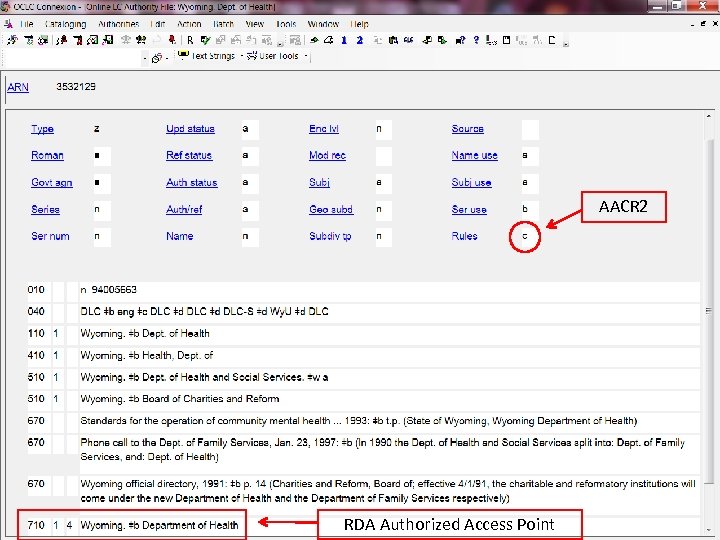This screenshot has width=720, height=540.
Task: Click the blue question mark help icon
Action: (476, 40)
